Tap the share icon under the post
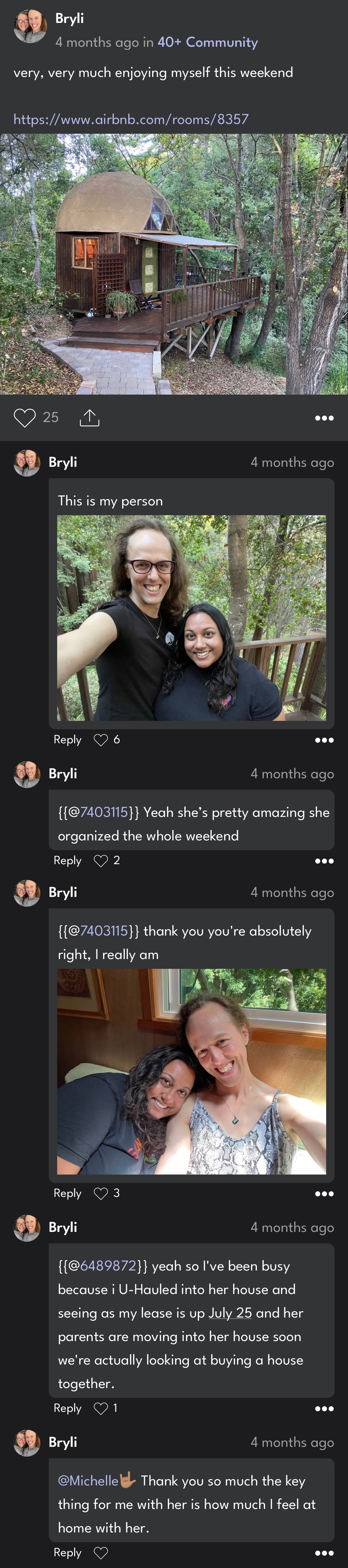 point(90,418)
